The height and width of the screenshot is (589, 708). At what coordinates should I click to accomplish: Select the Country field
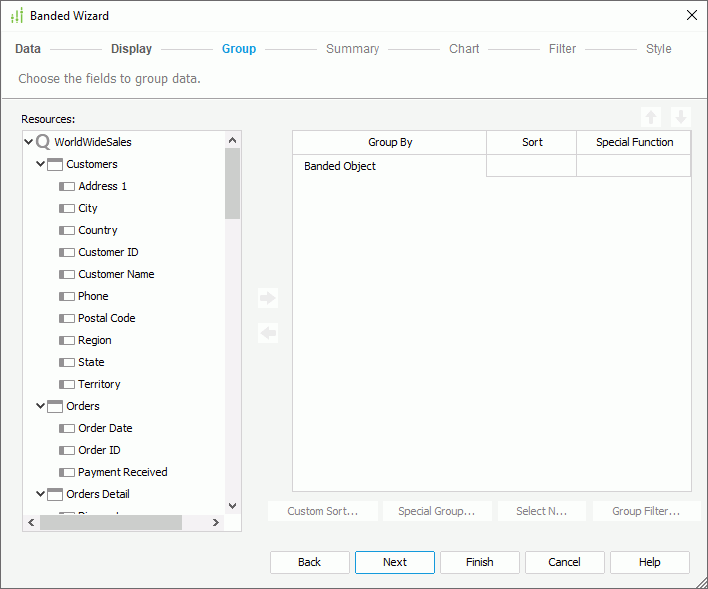click(98, 230)
